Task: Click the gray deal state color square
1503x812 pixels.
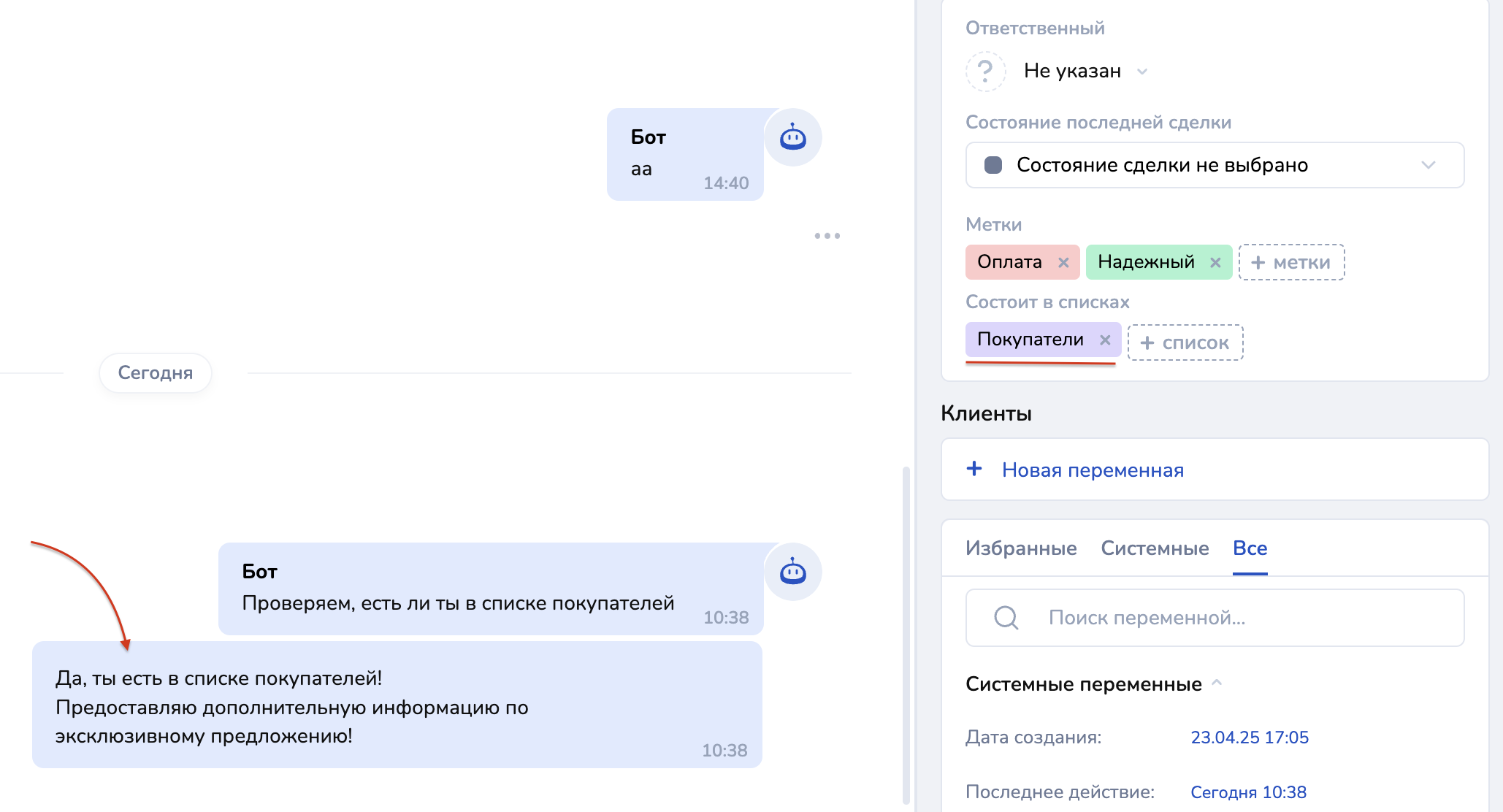Action: point(993,165)
